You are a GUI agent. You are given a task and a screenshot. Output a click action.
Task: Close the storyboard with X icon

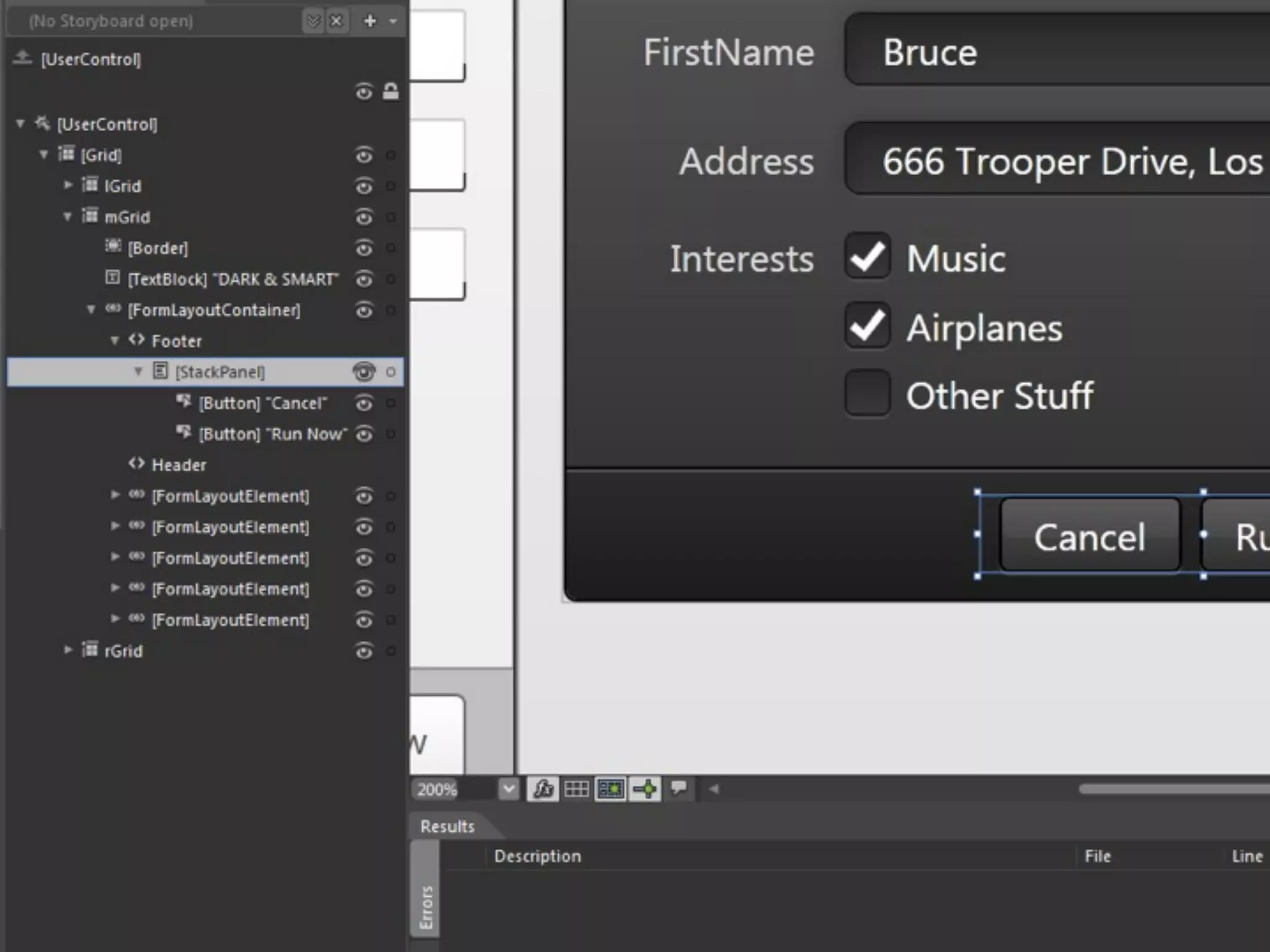pos(336,21)
